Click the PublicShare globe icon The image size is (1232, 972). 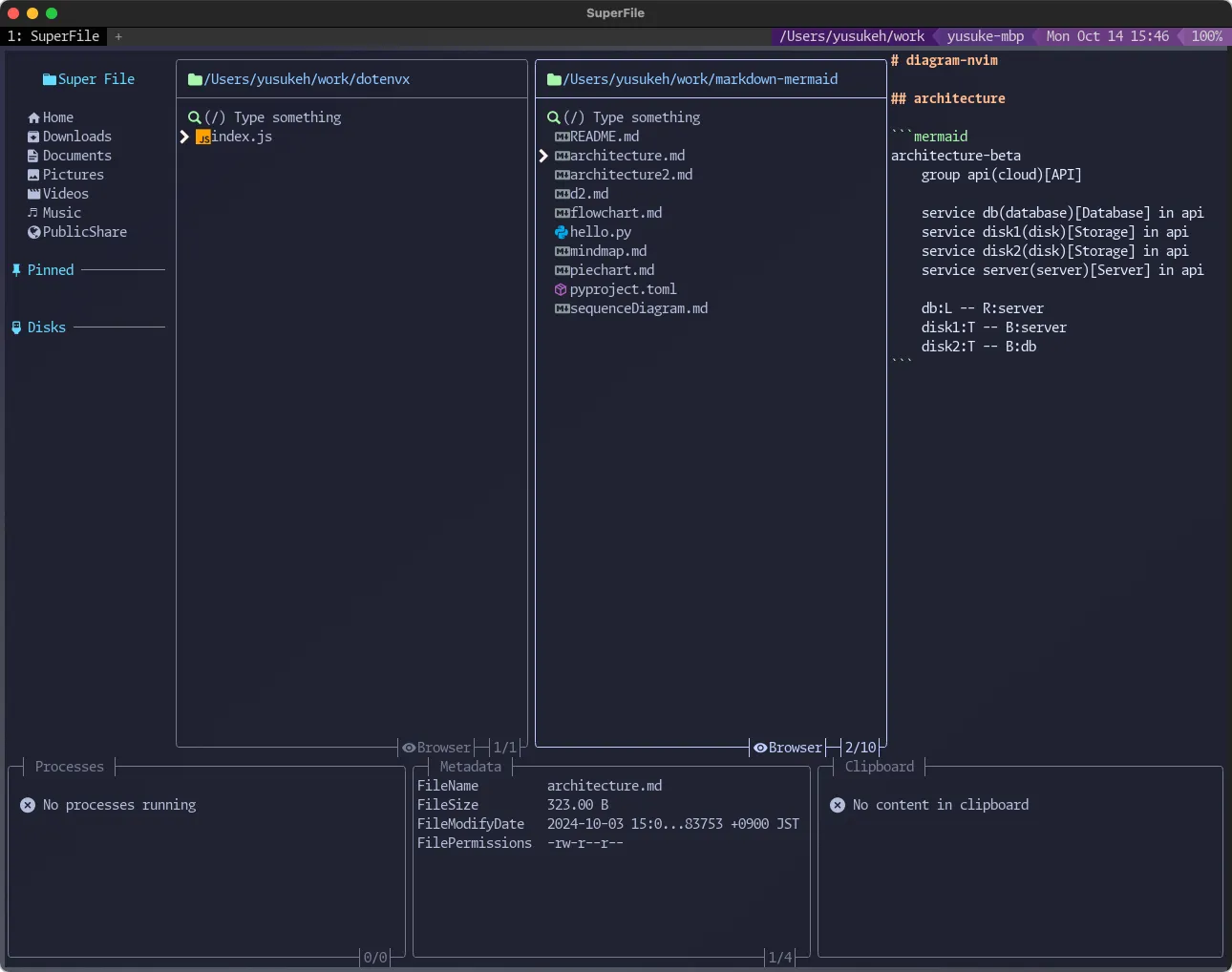point(33,232)
